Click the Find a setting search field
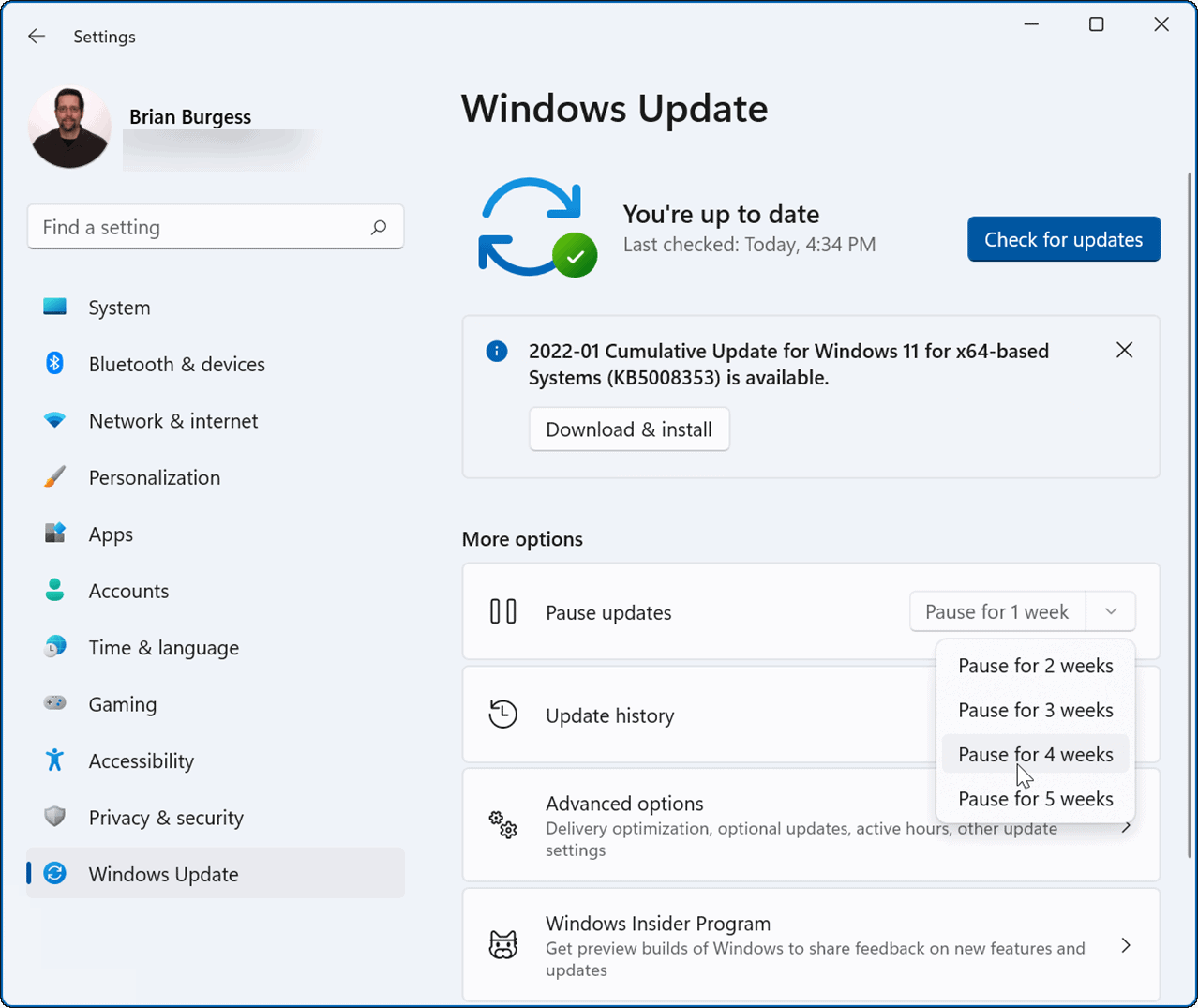 click(216, 227)
